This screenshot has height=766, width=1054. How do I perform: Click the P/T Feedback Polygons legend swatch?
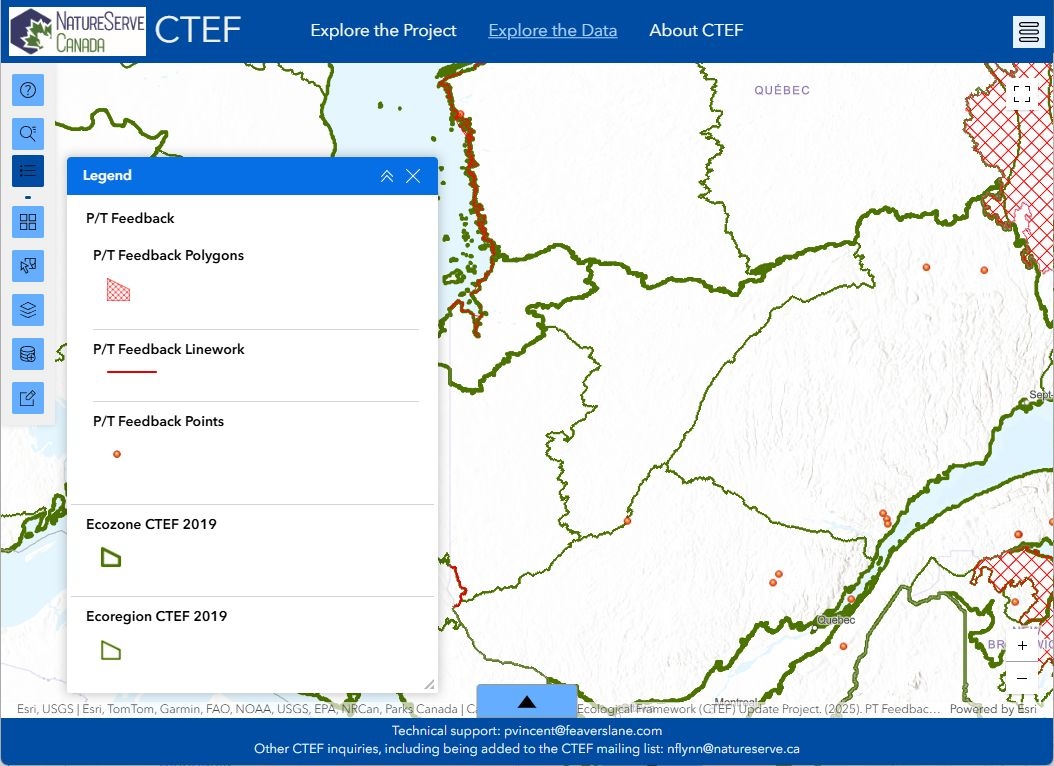118,290
